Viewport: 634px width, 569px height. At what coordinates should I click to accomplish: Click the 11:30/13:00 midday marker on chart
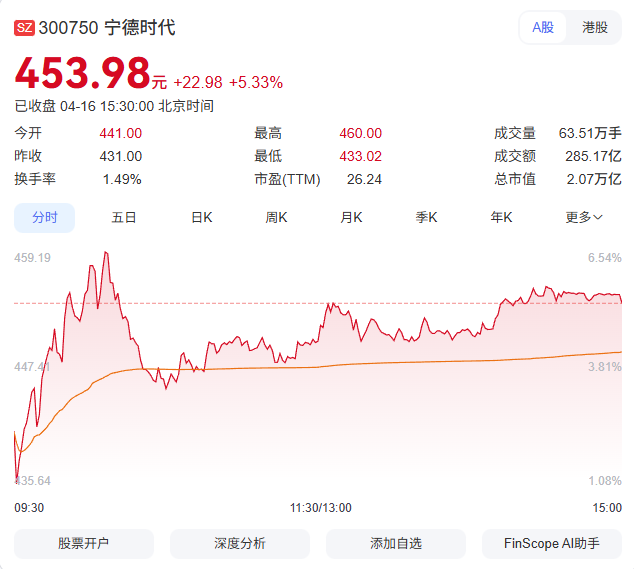point(321,507)
